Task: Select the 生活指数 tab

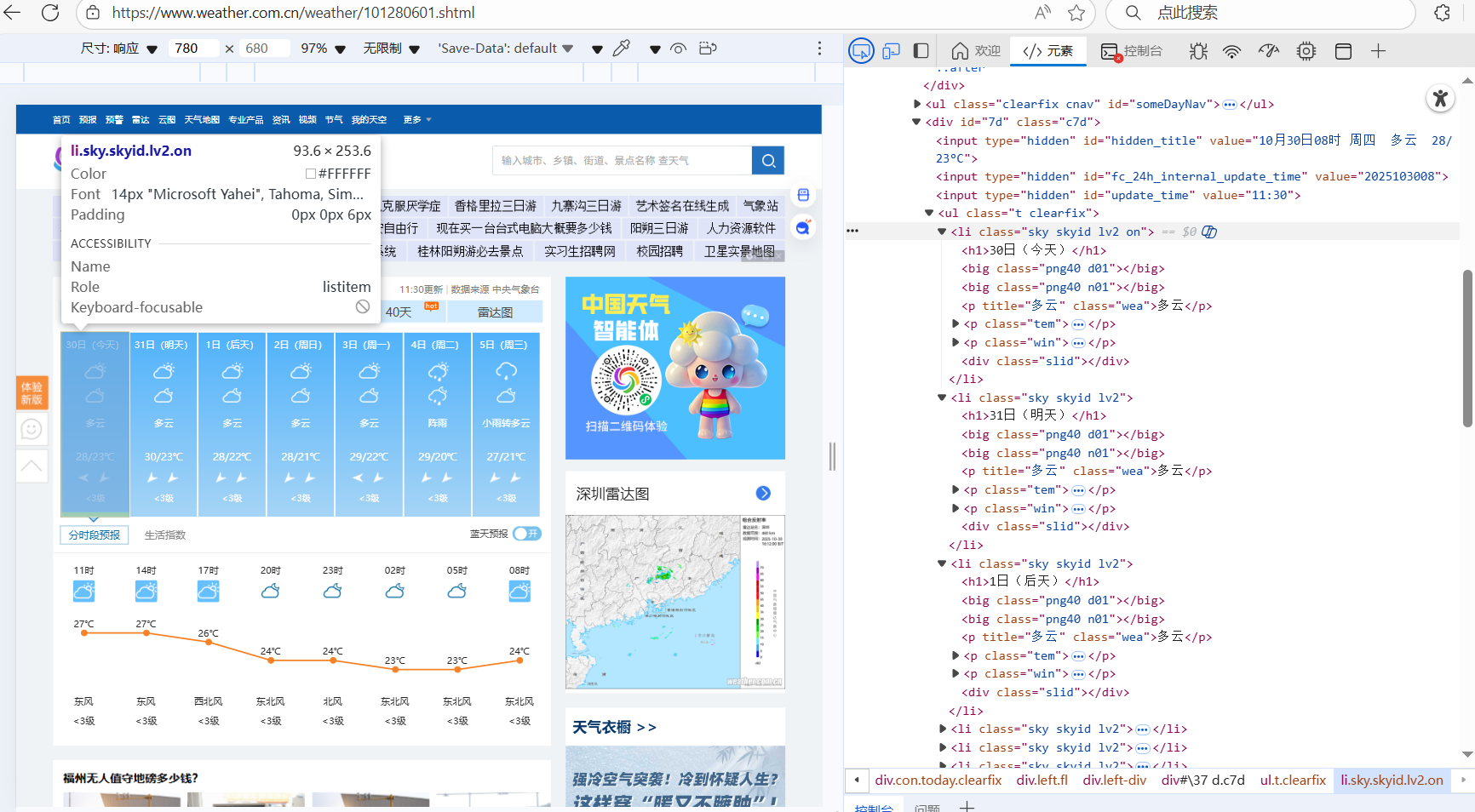Action: (165, 535)
